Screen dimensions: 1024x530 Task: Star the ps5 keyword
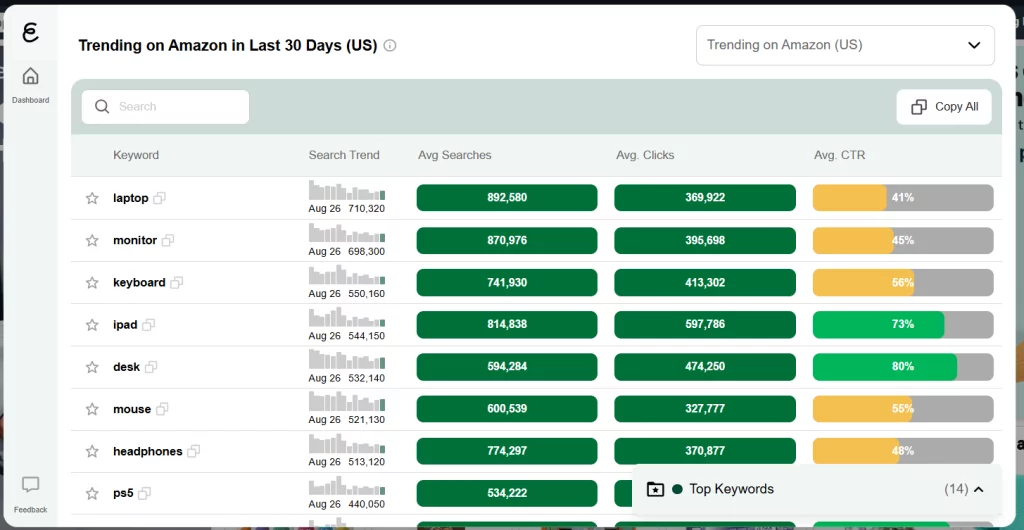click(92, 493)
